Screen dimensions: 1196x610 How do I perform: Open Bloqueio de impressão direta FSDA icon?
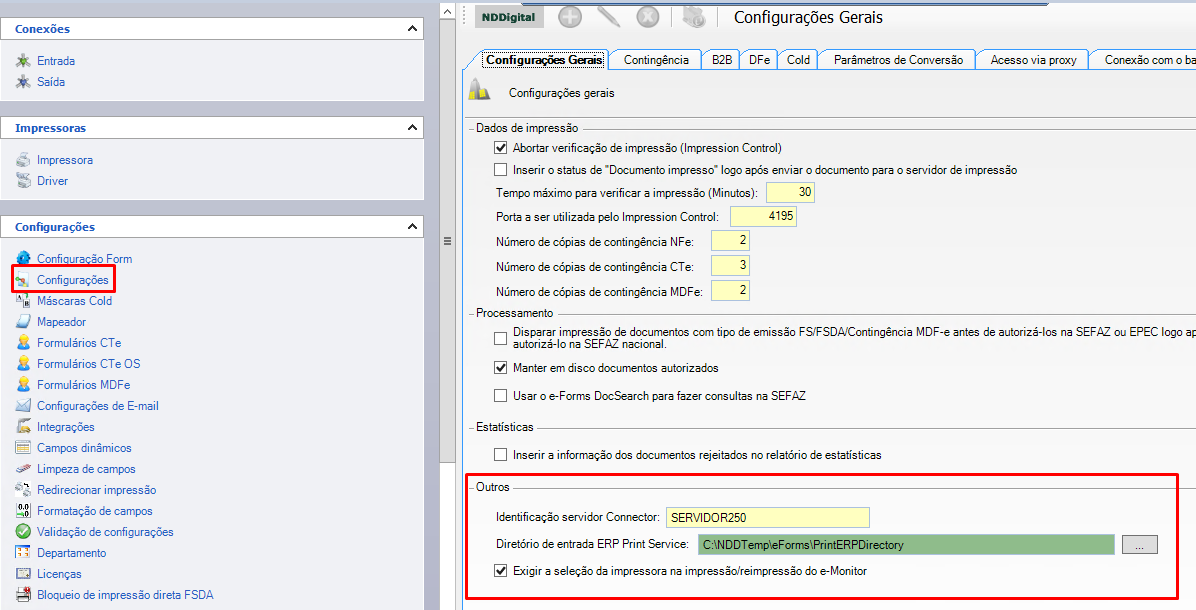(23, 595)
